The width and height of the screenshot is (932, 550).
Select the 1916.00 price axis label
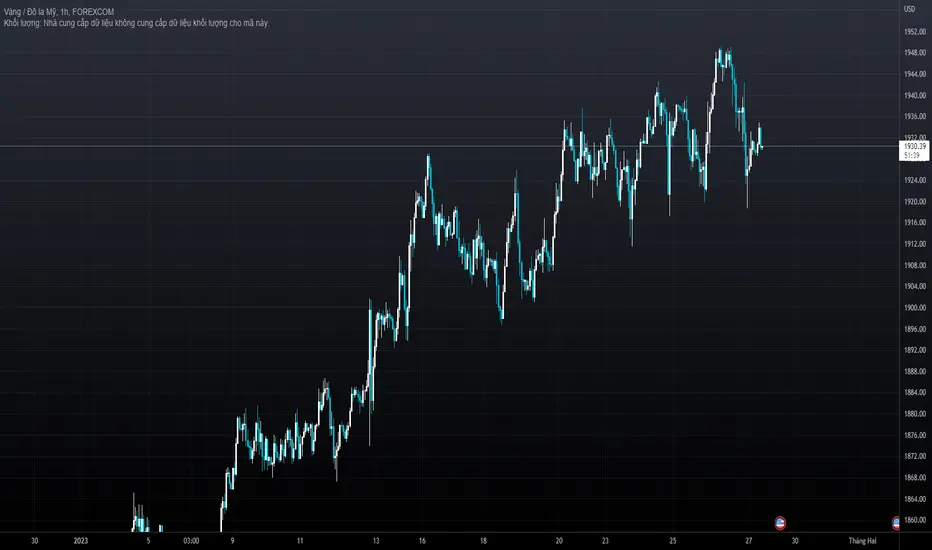coord(915,222)
